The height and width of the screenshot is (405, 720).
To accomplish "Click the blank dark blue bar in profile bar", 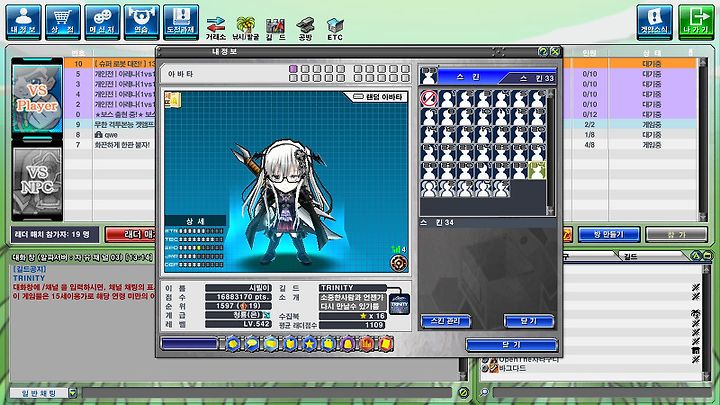I will [x=189, y=343].
